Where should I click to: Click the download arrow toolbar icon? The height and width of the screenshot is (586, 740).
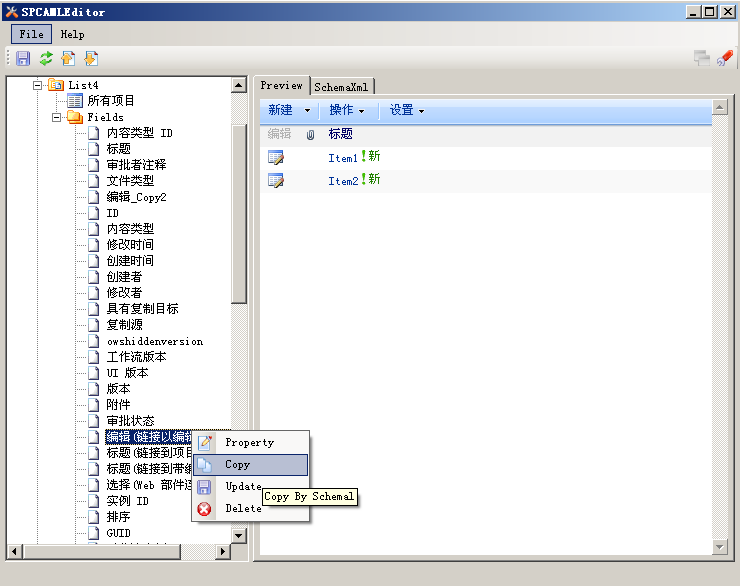tap(91, 59)
